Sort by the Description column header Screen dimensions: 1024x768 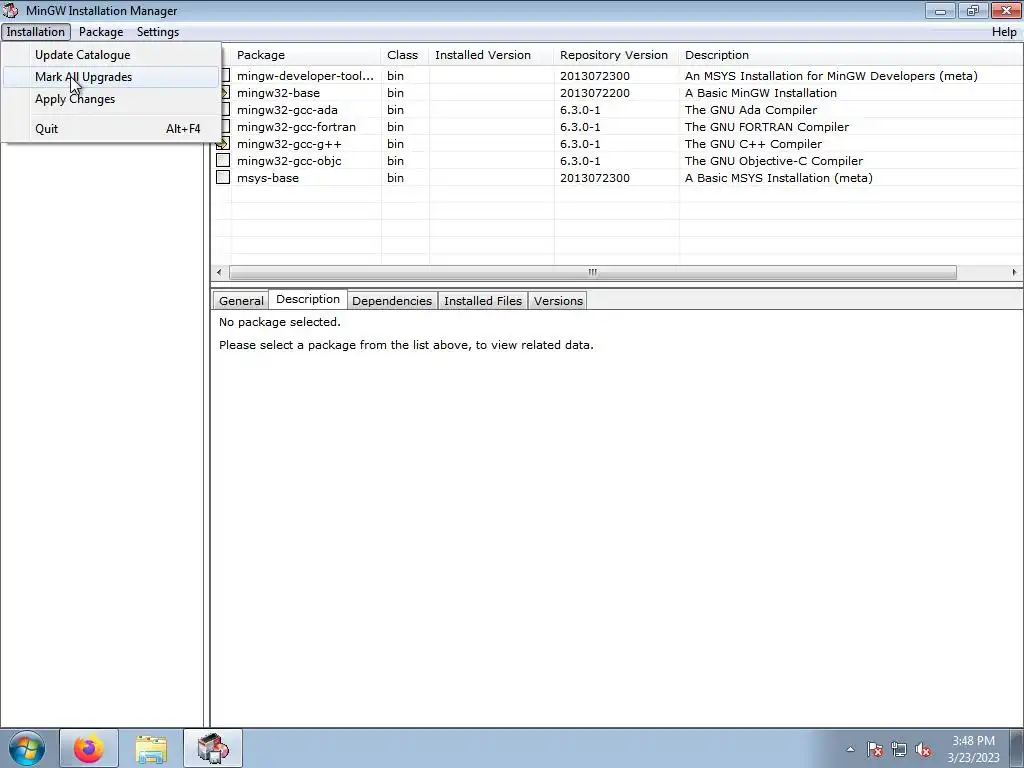point(850,55)
